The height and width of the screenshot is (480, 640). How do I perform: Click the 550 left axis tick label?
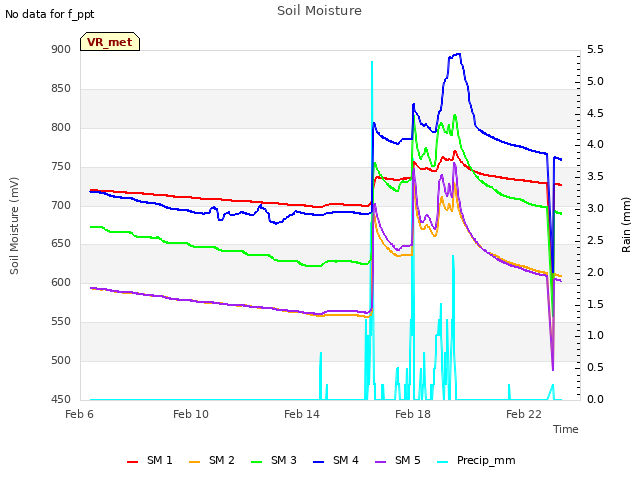pos(61,322)
